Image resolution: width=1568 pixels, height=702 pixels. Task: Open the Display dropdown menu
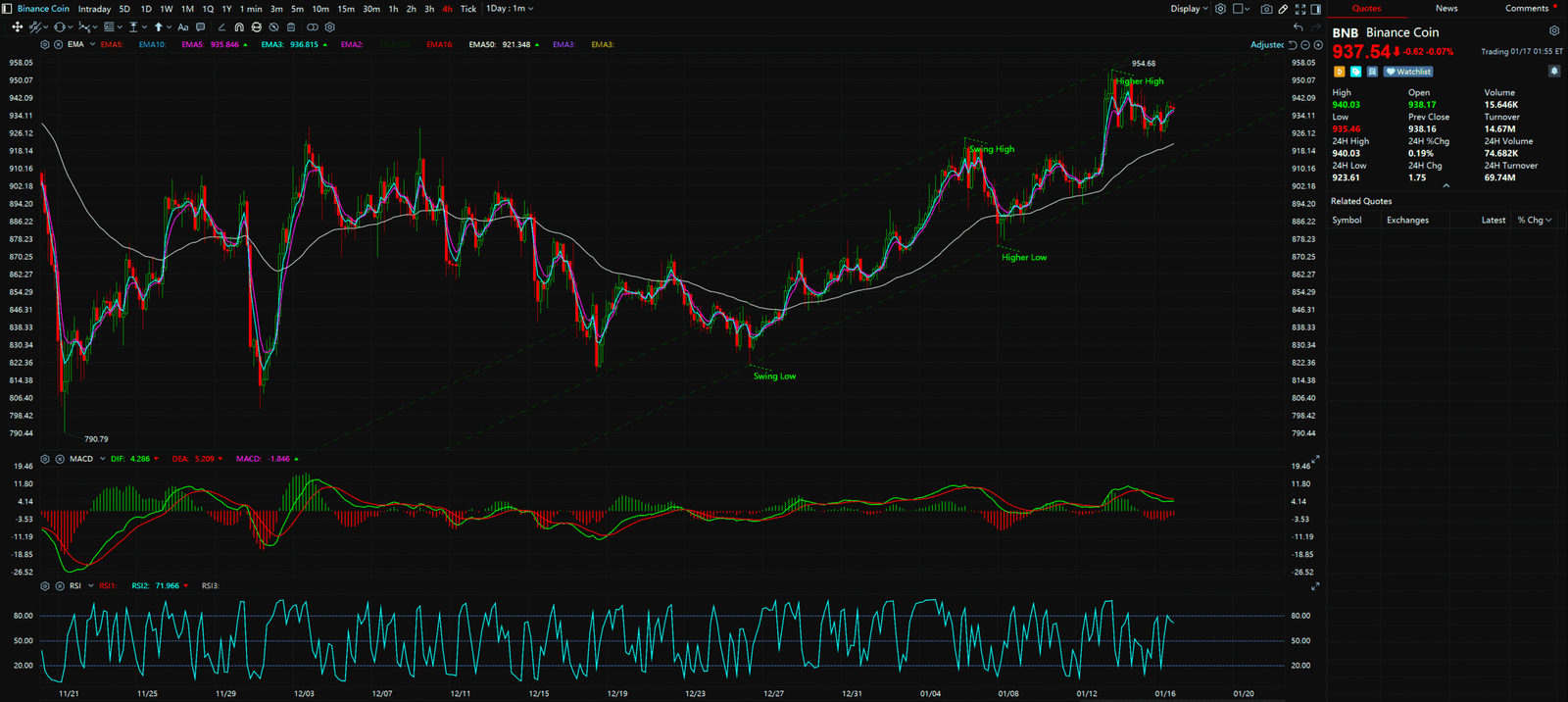[x=1189, y=9]
